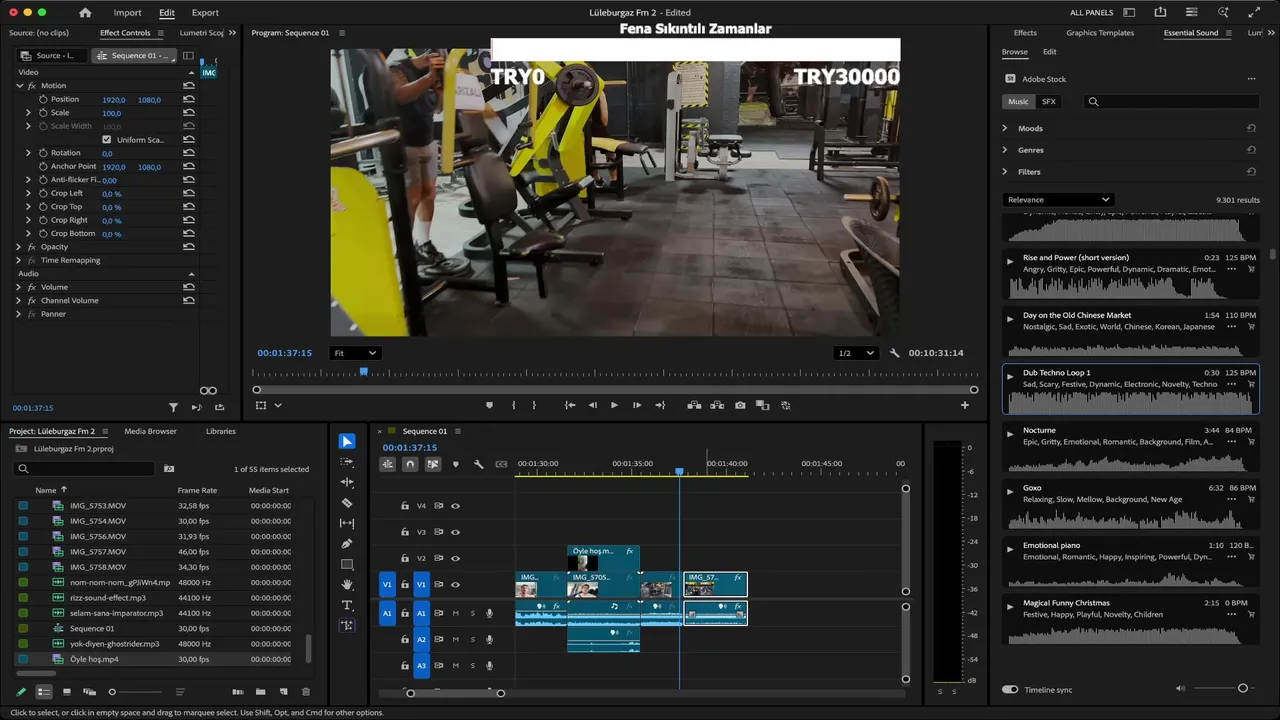Step forward one frame in Program monitor

pos(637,405)
